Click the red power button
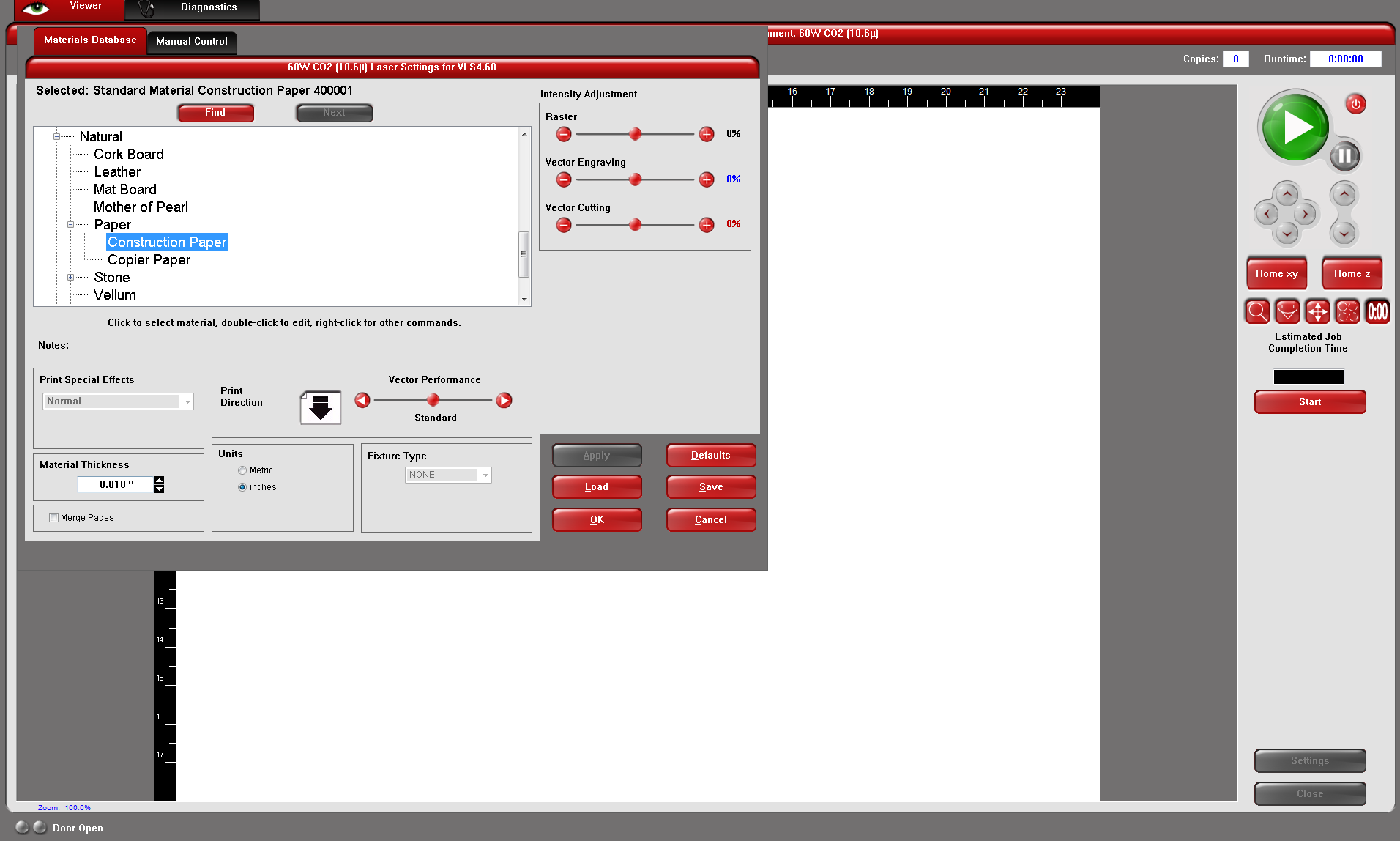 [1355, 104]
